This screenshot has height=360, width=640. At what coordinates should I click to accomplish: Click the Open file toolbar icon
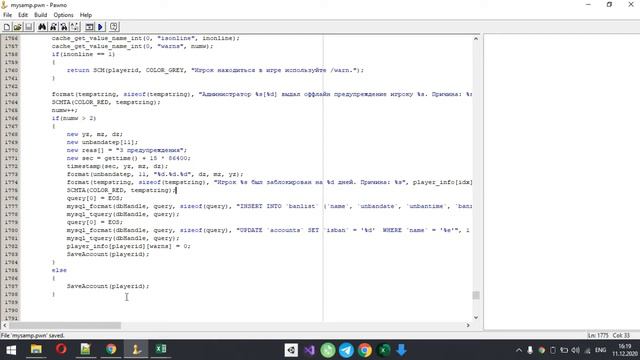[18, 27]
